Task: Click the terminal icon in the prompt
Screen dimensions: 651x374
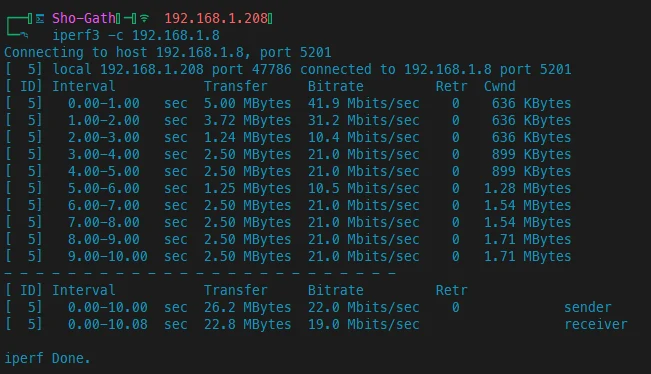Action: coord(40,19)
